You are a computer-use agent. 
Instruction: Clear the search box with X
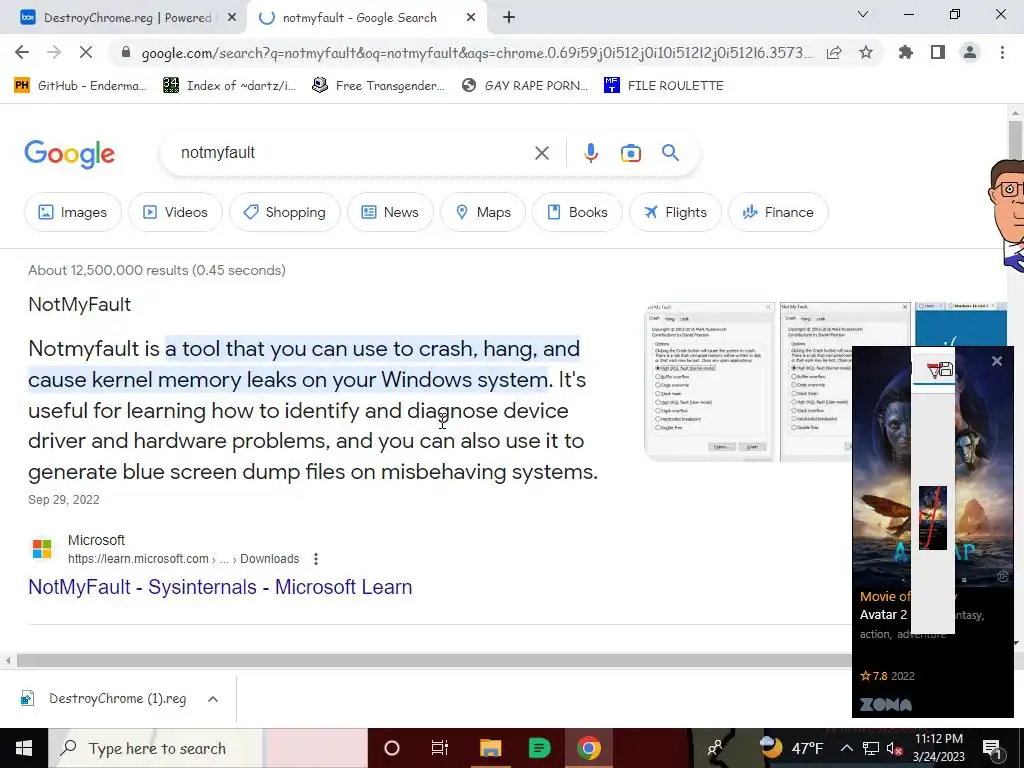click(x=542, y=153)
